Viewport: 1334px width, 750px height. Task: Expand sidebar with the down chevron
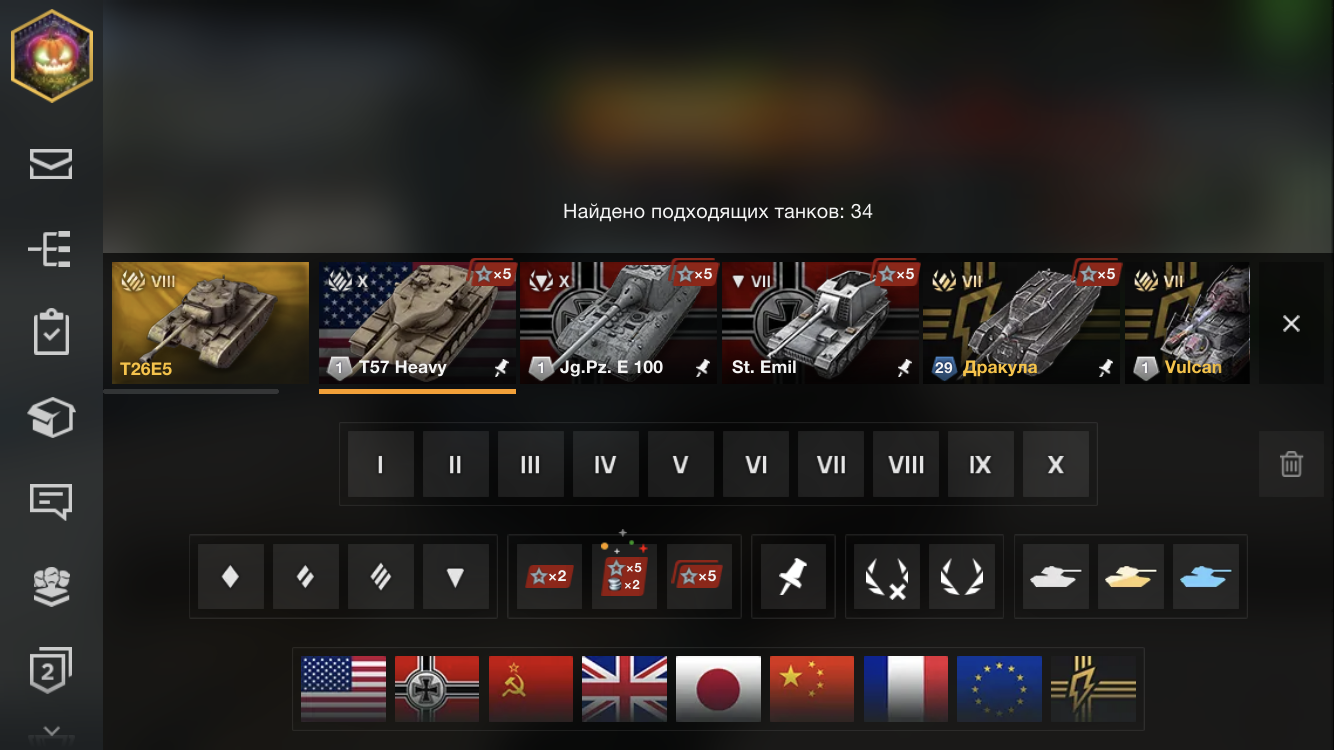tap(51, 732)
